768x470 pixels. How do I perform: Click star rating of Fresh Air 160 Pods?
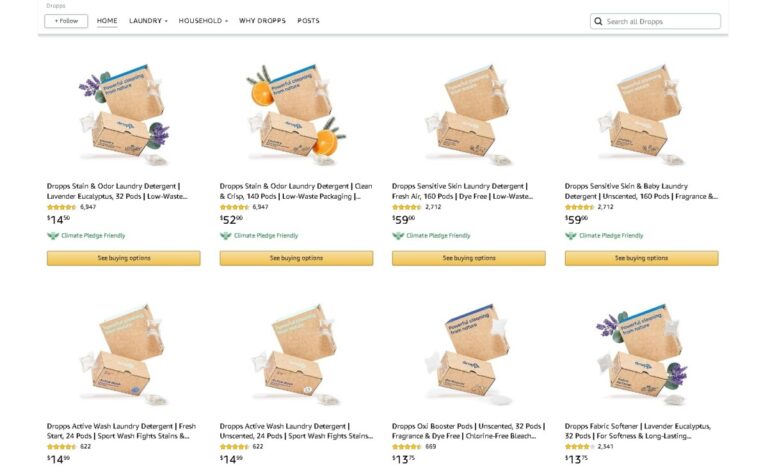(407, 207)
